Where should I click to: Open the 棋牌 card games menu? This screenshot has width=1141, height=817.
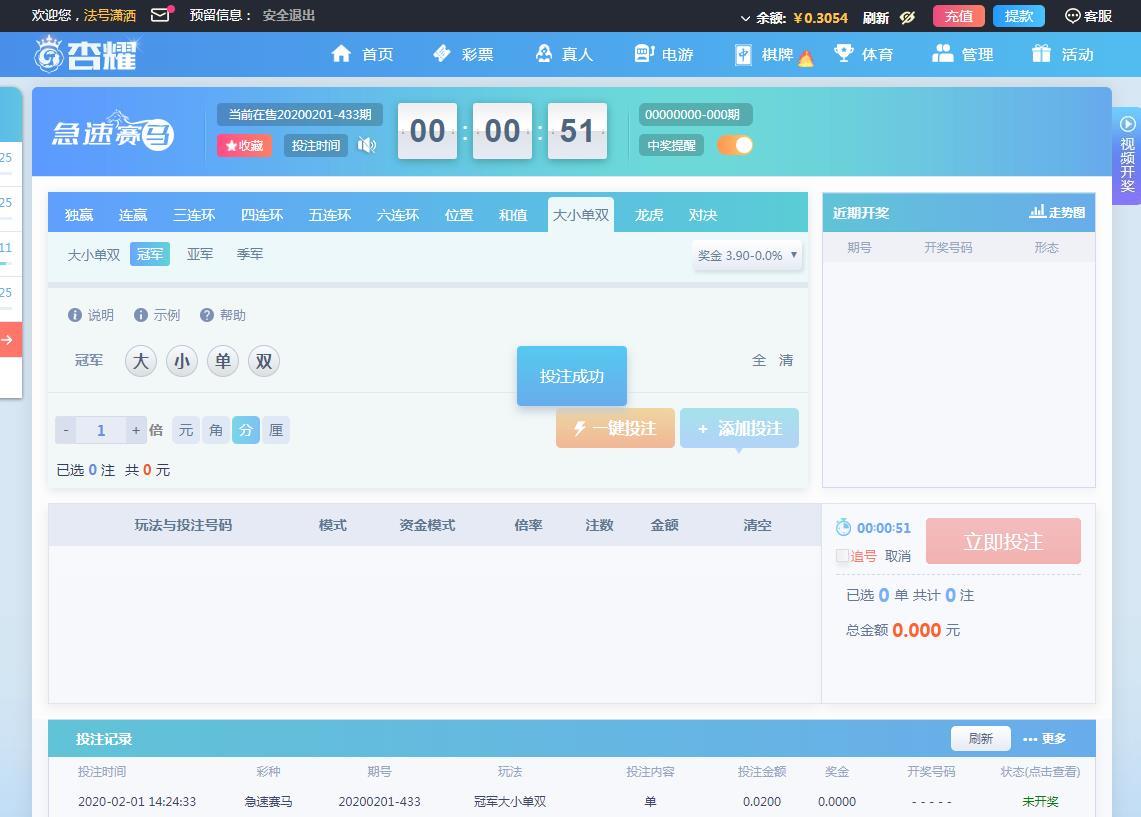click(774, 55)
